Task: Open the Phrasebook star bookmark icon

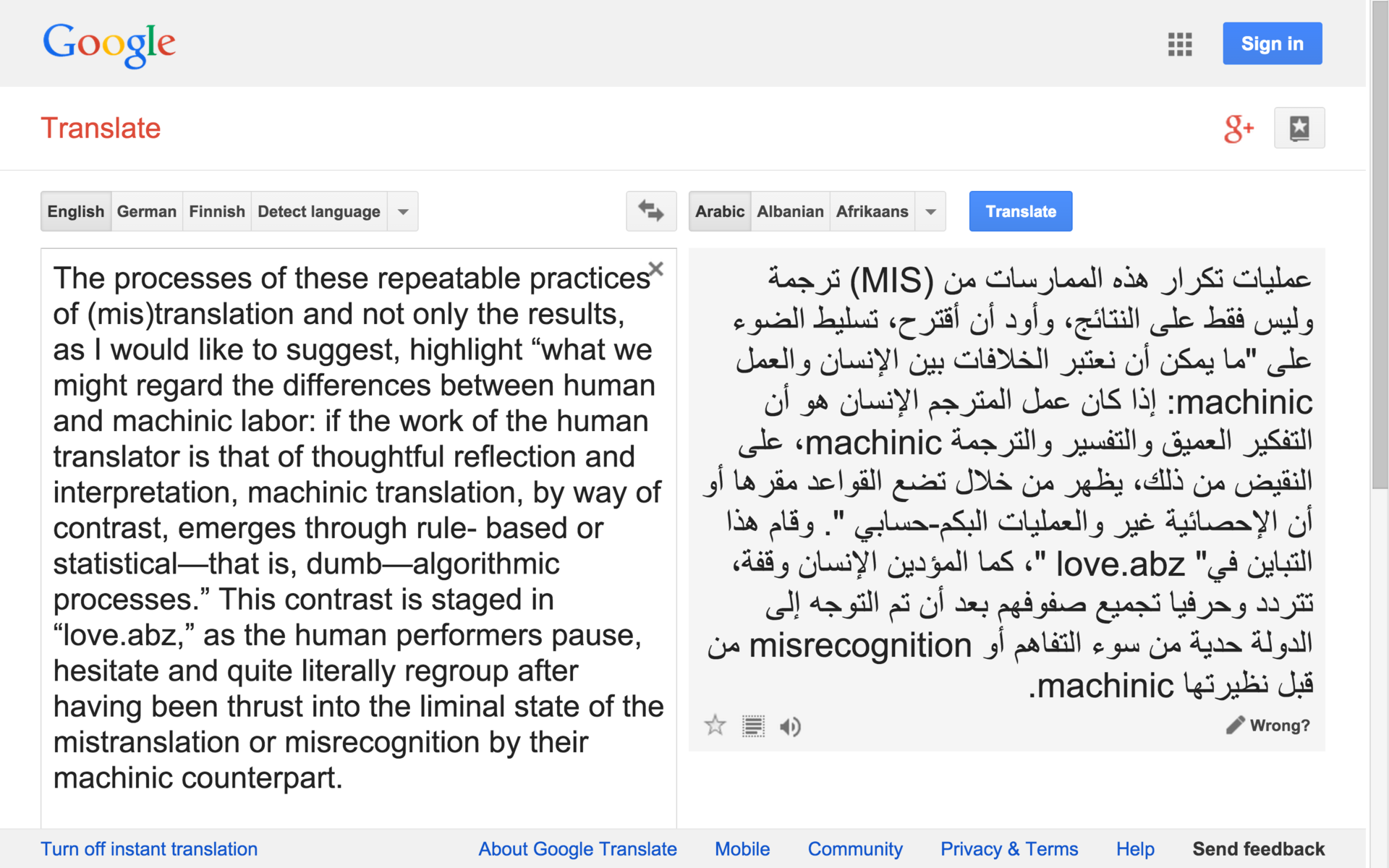Action: click(x=1299, y=128)
